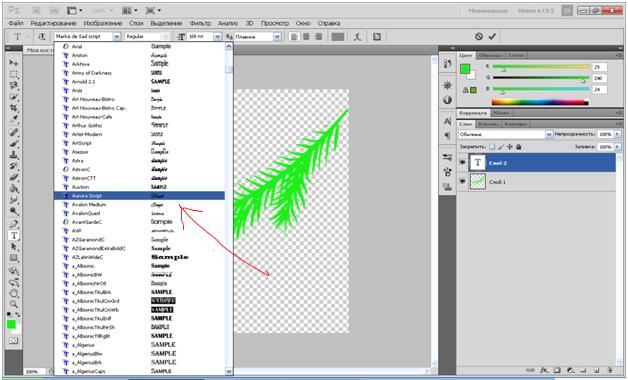Screen dimensions: 628x380
Task: Toggle lock position icon
Action: click(x=510, y=147)
